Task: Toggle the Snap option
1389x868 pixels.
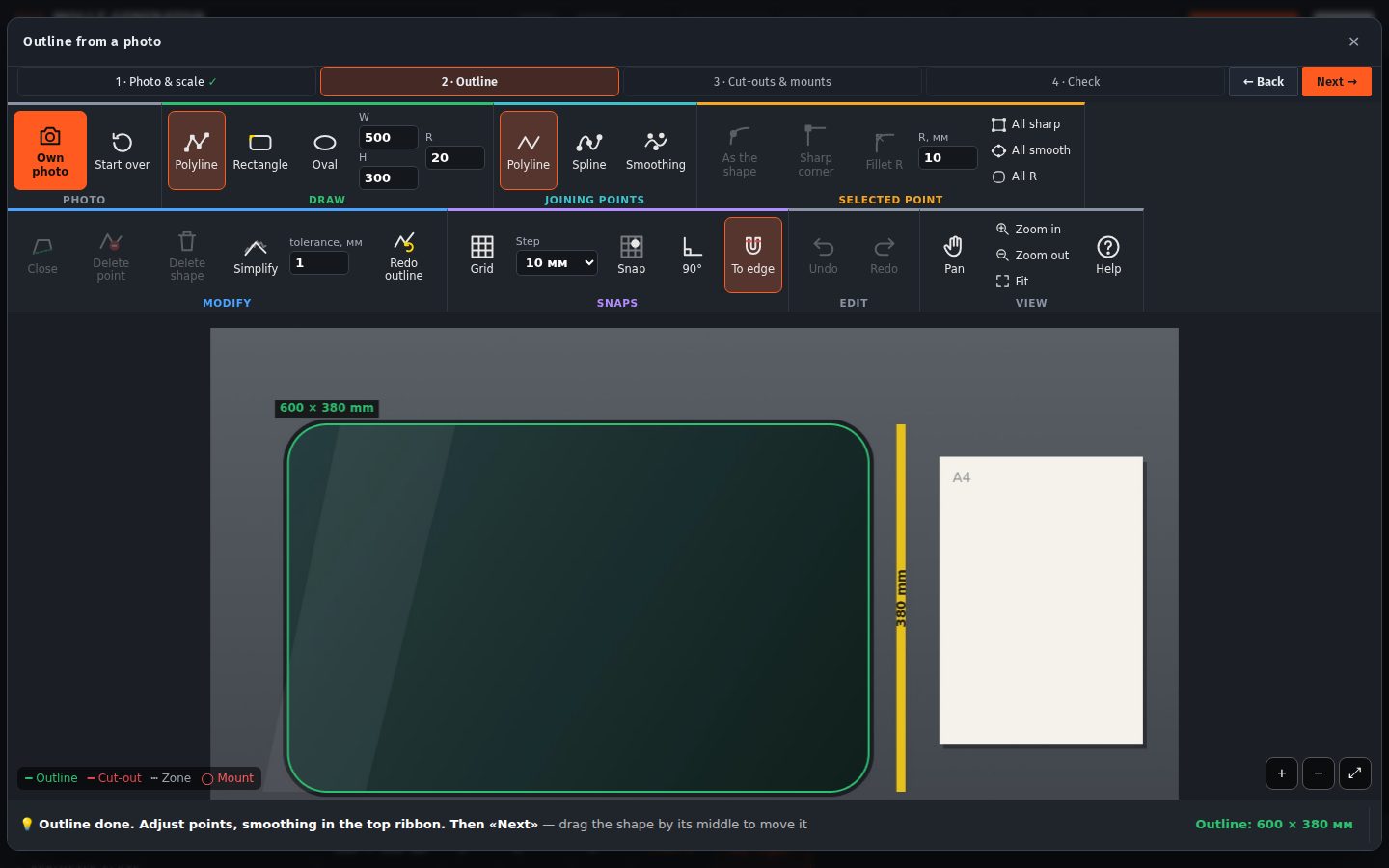Action: click(632, 256)
